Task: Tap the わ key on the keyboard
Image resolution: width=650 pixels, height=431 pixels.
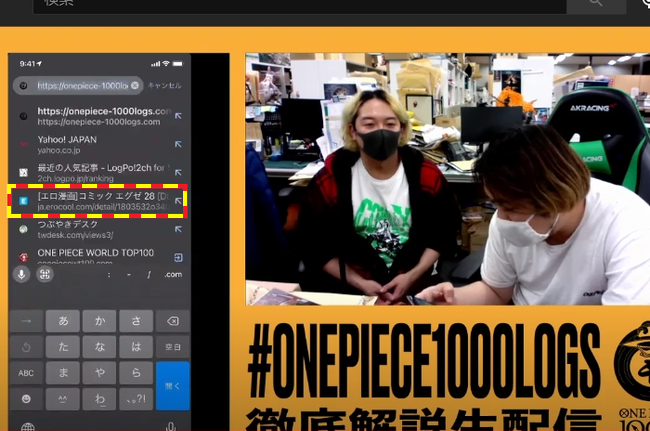Action: point(99,399)
